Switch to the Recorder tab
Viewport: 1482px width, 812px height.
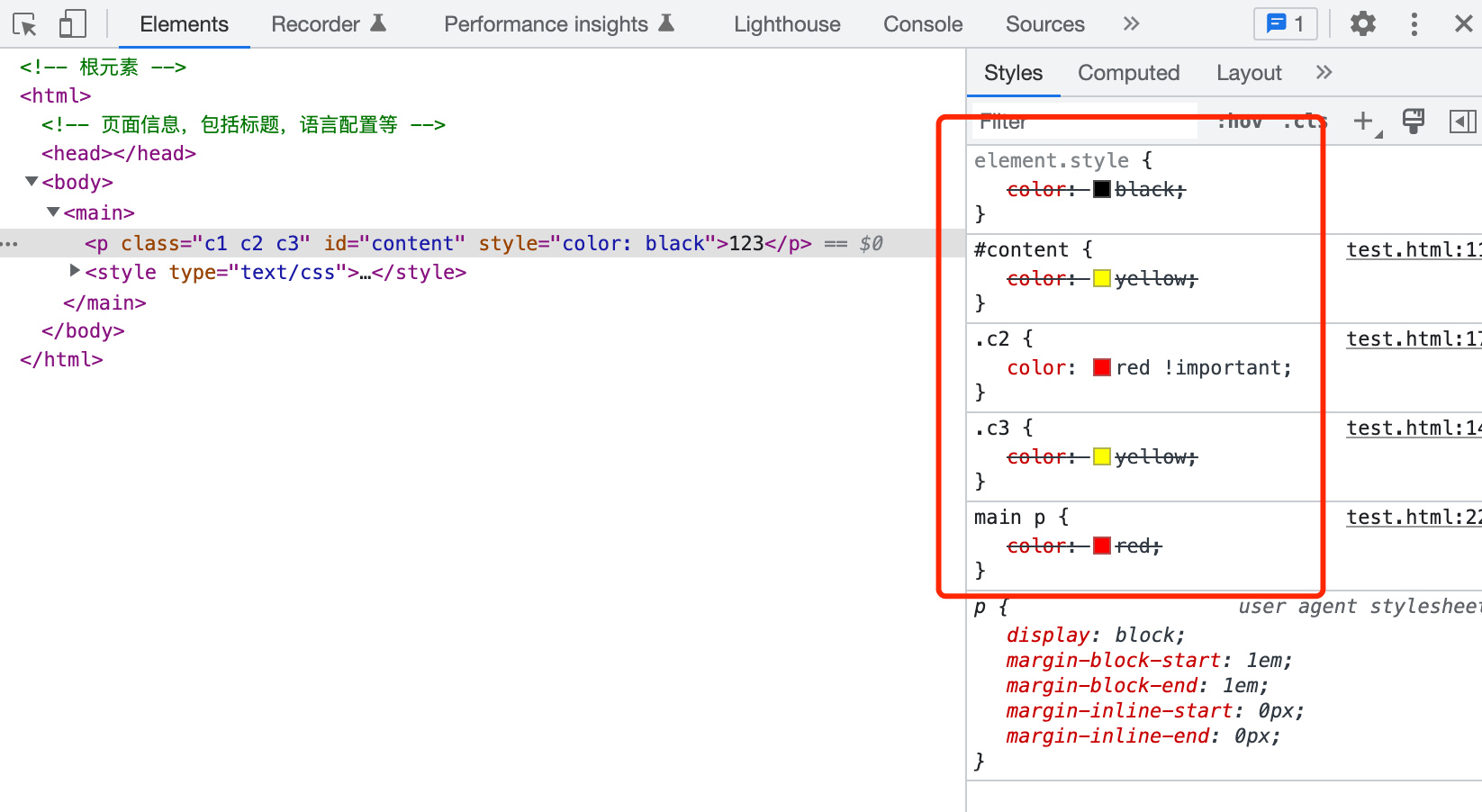pyautogui.click(x=329, y=24)
